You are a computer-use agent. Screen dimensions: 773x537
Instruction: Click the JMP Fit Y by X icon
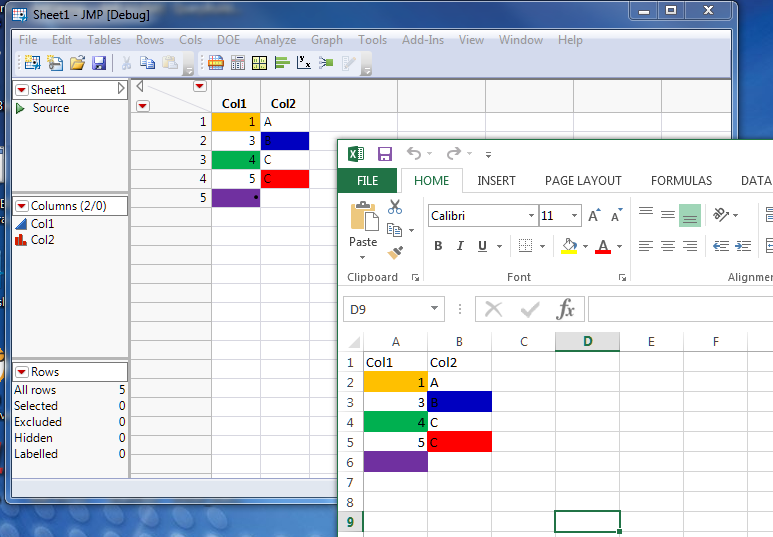tap(304, 63)
